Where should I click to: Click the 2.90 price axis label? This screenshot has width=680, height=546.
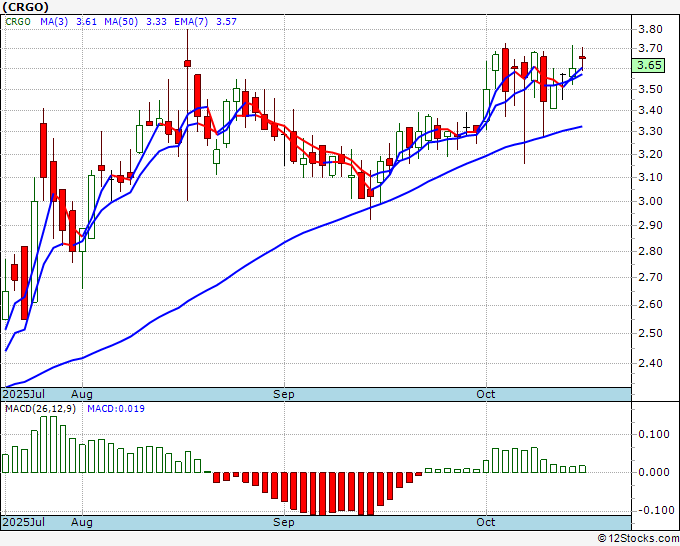point(650,226)
